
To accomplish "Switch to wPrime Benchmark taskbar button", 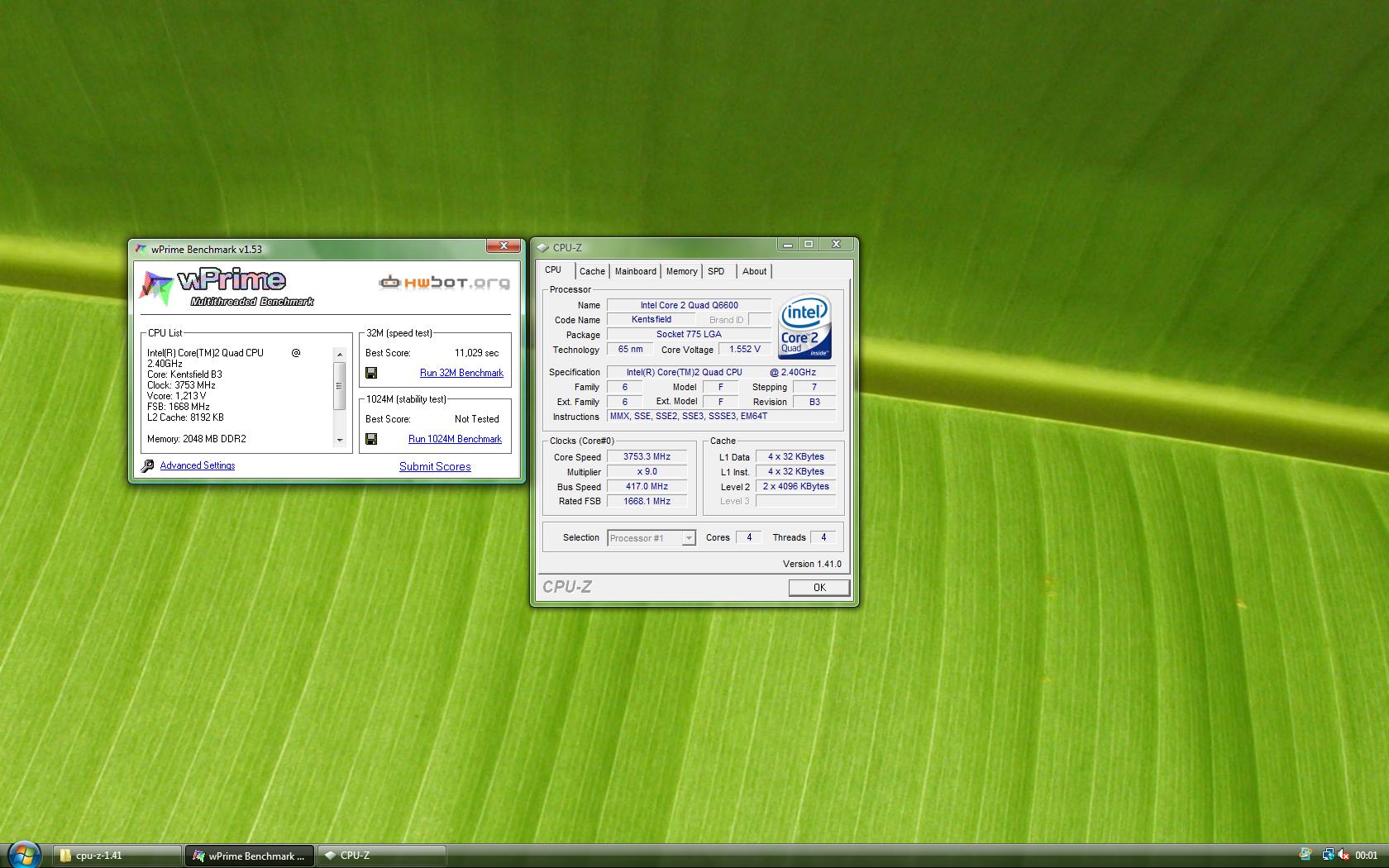I will [250, 856].
